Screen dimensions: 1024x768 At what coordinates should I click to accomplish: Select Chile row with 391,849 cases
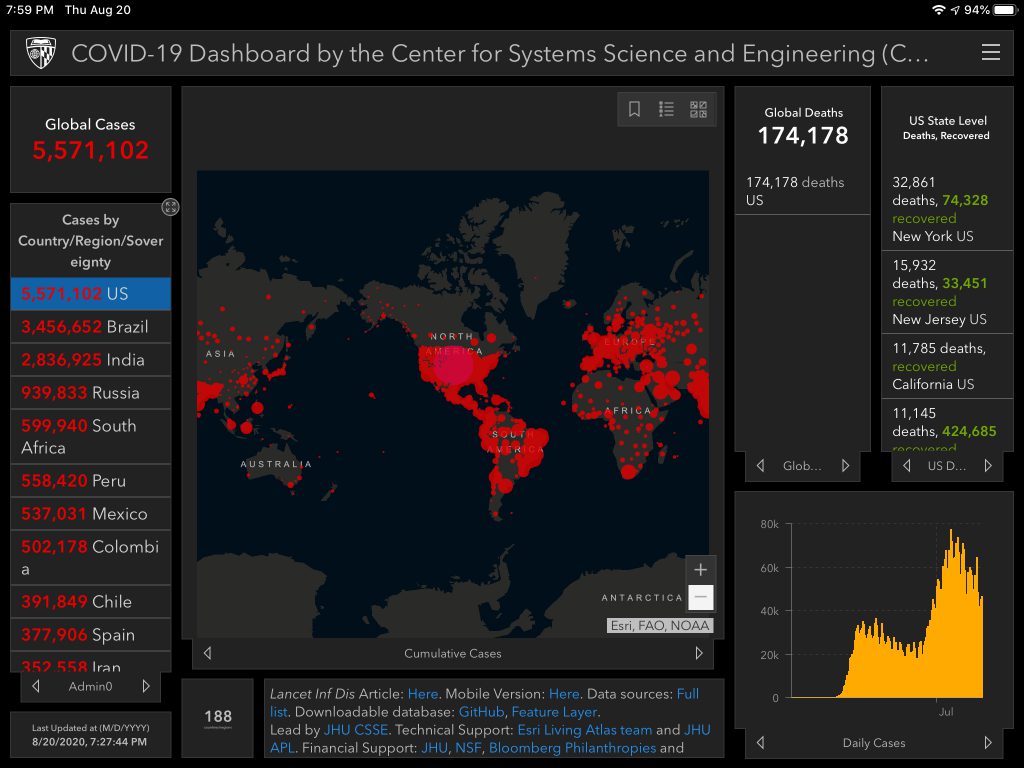tap(91, 601)
